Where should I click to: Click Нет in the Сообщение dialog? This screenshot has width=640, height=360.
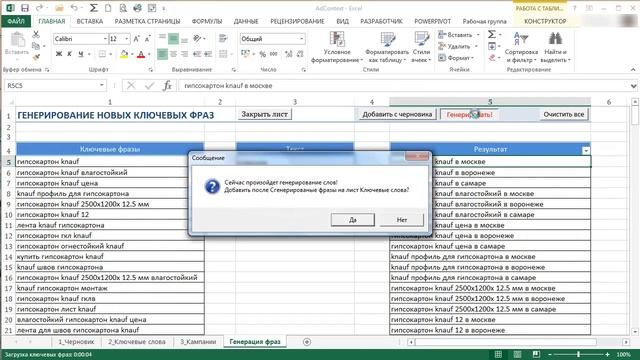coord(402,220)
